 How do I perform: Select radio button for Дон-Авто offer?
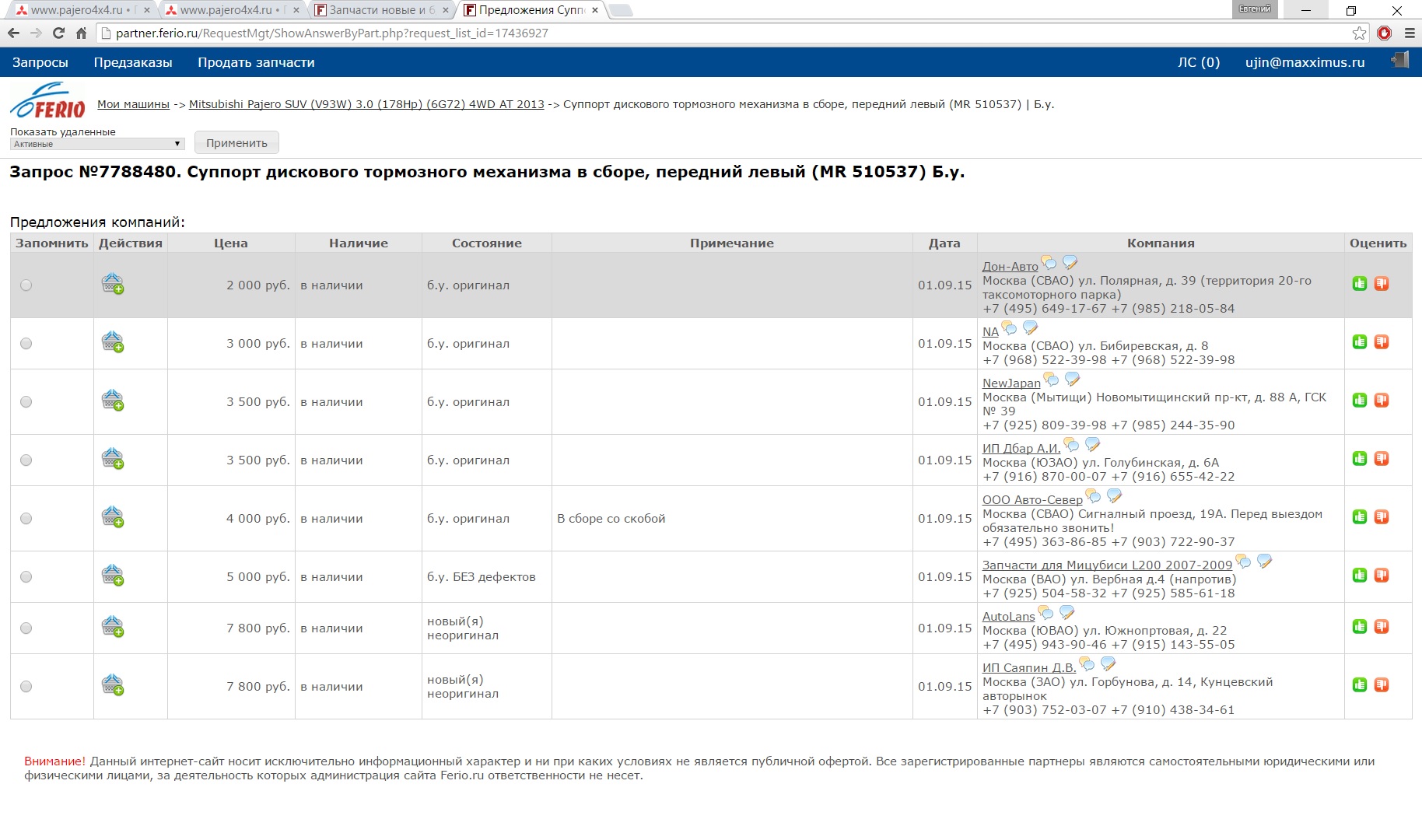tap(26, 285)
